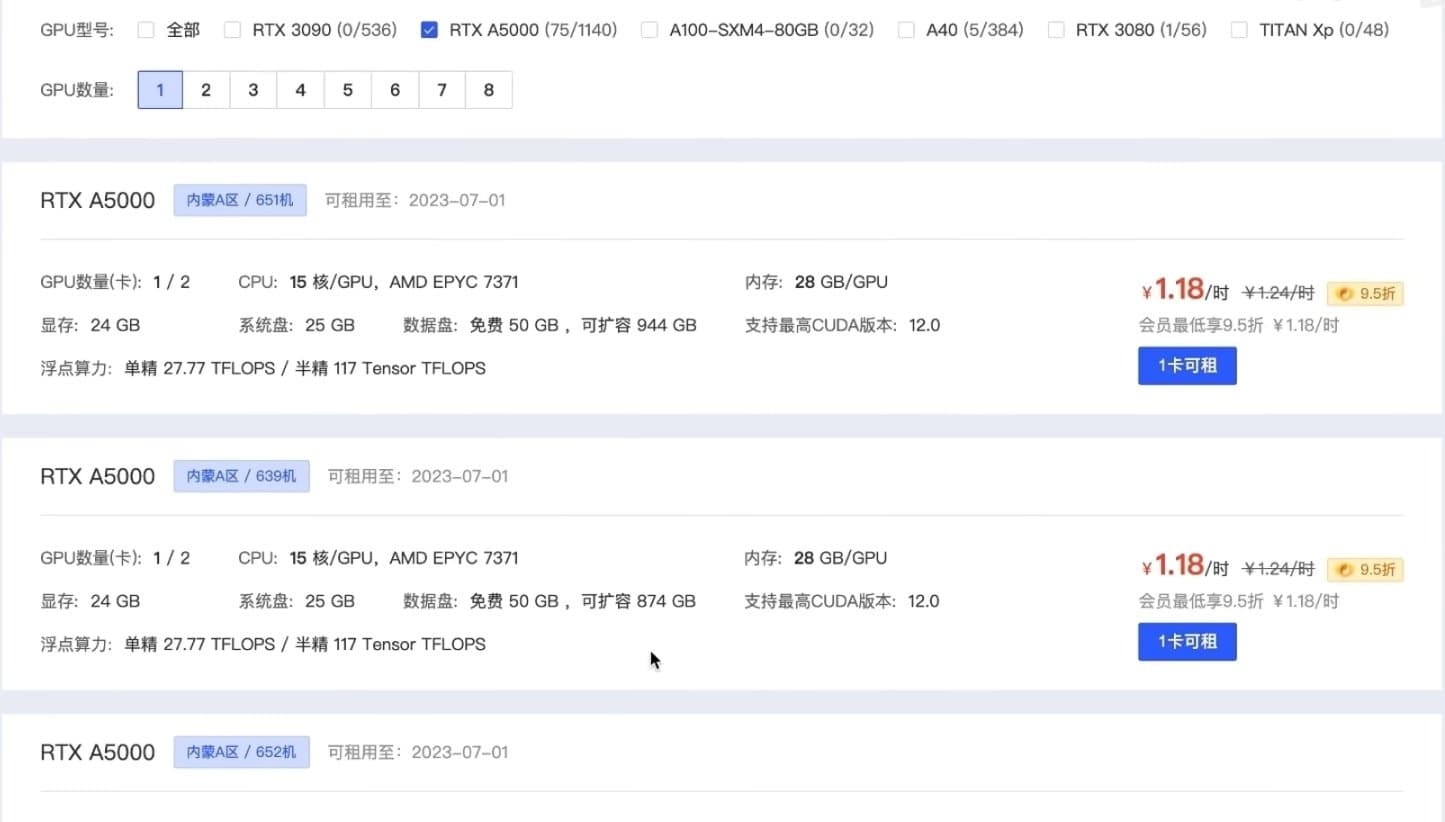
Task: Check the RTX 3080 filter checkbox
Action: 1056,30
